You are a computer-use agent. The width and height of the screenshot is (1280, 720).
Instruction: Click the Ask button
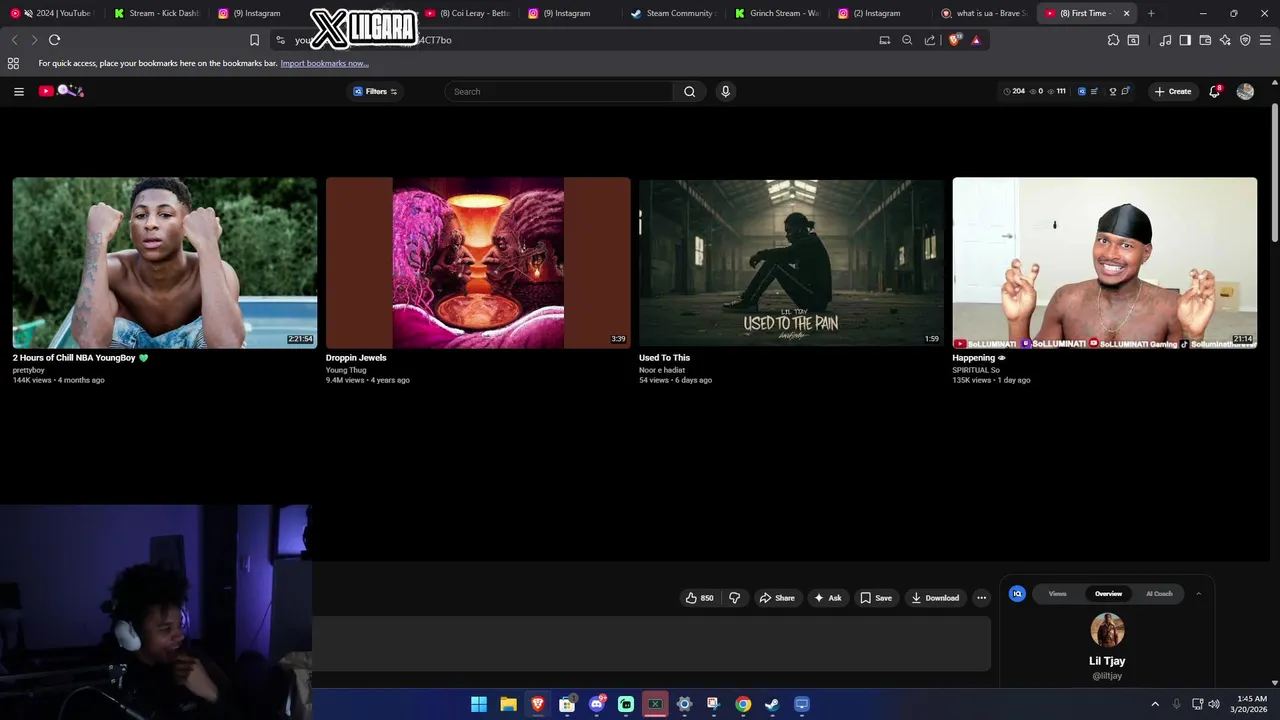828,598
